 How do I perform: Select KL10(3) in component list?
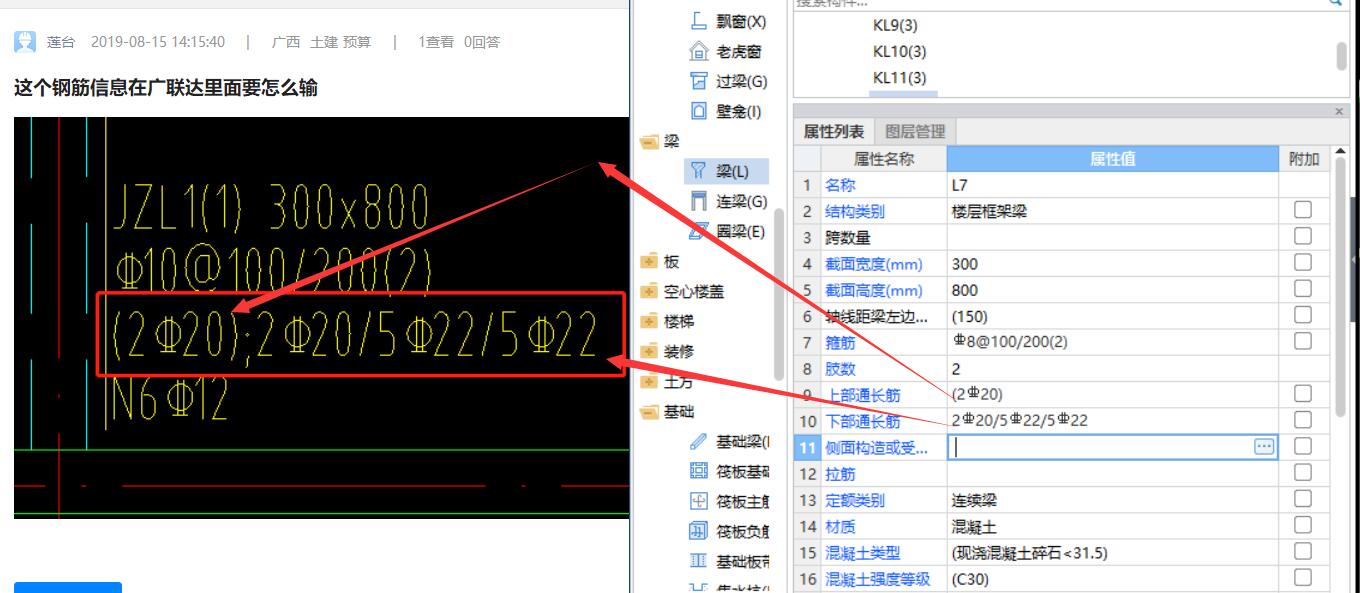tap(899, 51)
